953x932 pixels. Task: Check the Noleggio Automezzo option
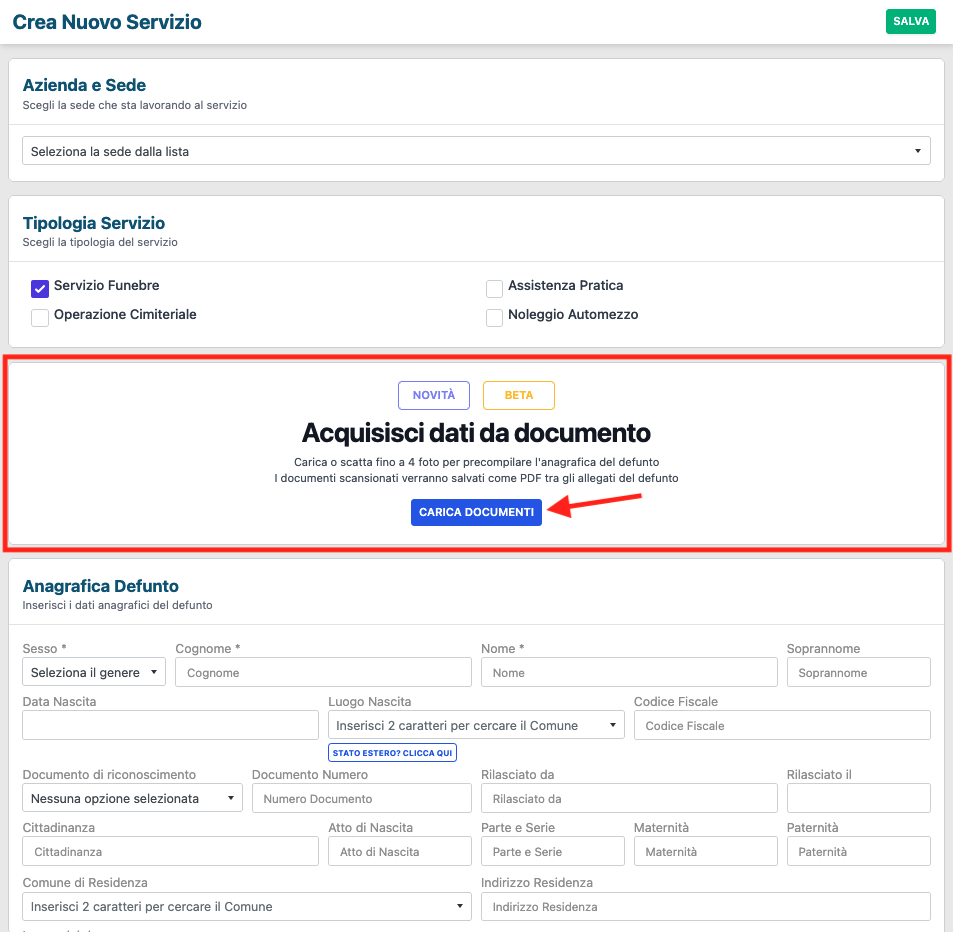click(494, 318)
